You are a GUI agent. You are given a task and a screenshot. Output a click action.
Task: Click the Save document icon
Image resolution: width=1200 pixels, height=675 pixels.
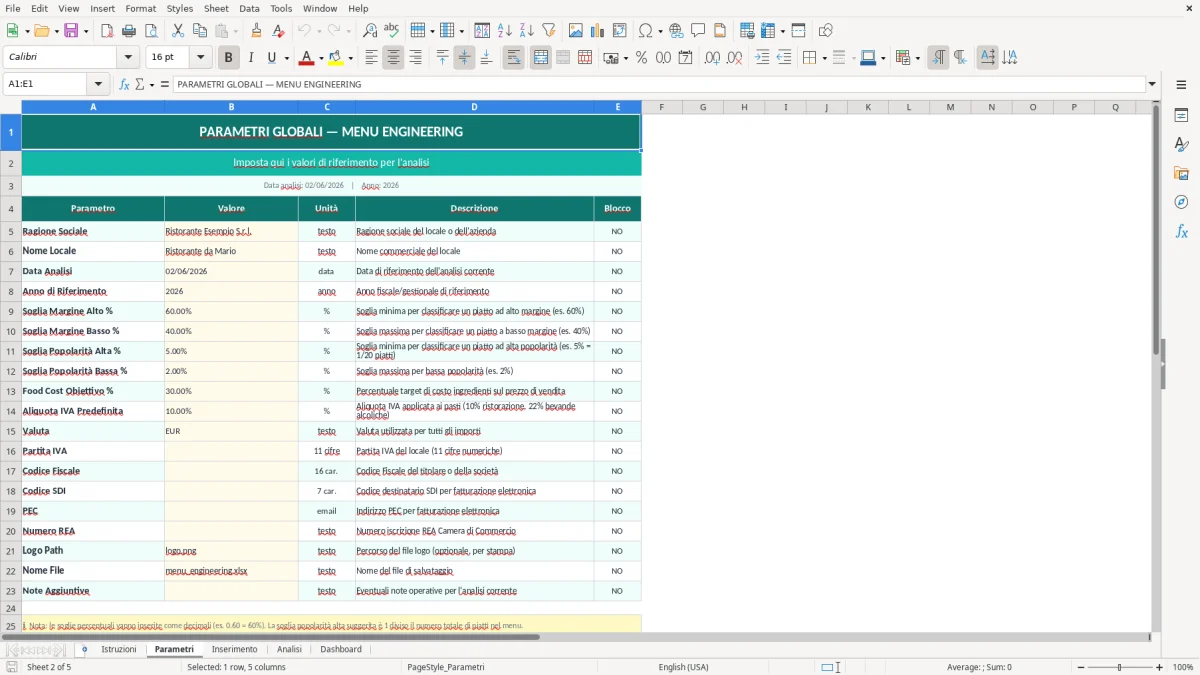pyautogui.click(x=71, y=31)
